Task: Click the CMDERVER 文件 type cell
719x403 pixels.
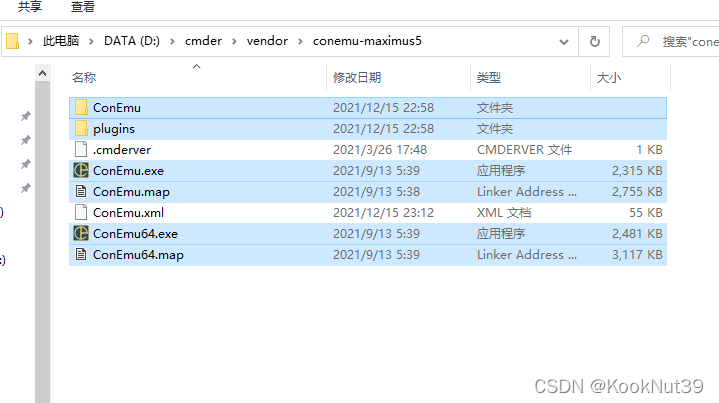Action: pyautogui.click(x=525, y=150)
